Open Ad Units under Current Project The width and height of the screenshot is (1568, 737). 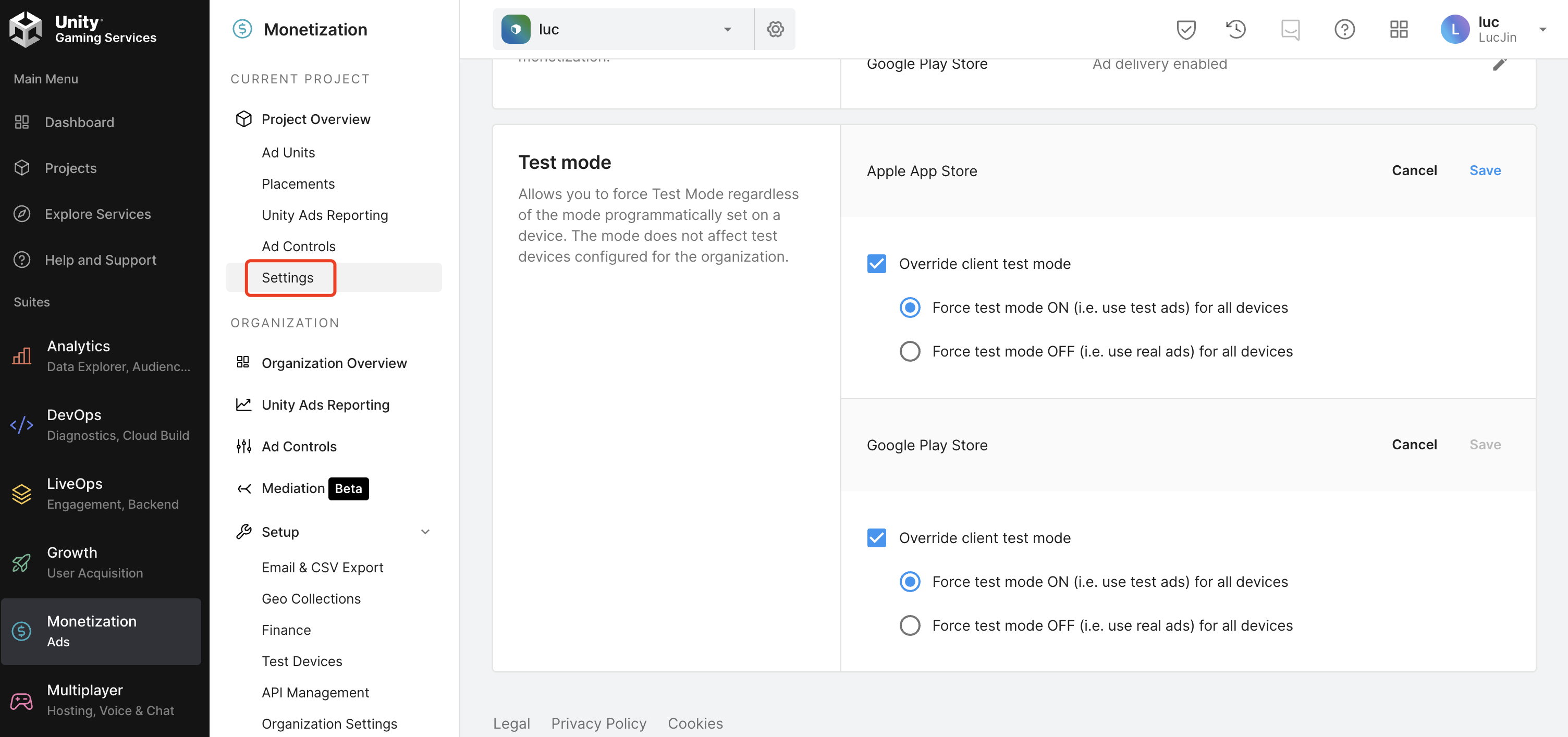(288, 152)
